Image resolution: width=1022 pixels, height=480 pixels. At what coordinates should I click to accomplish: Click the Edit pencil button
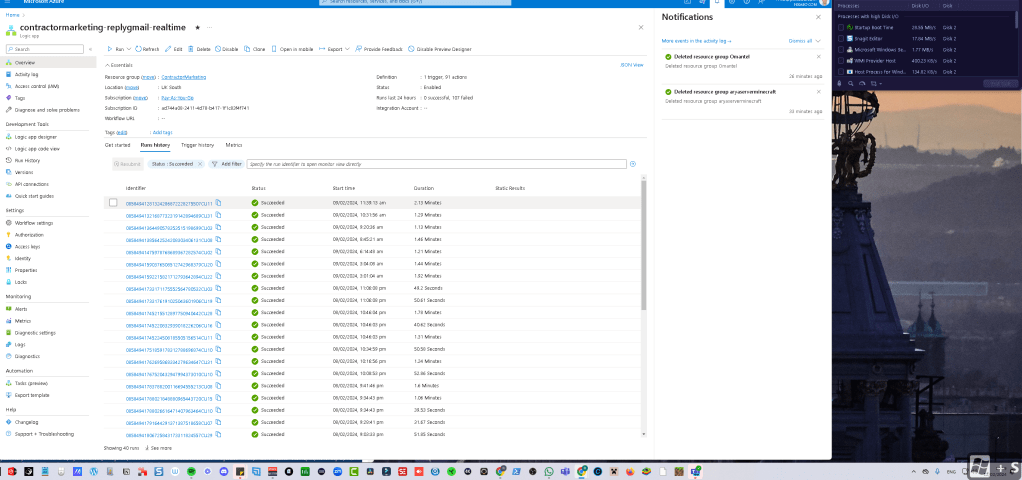coord(173,49)
